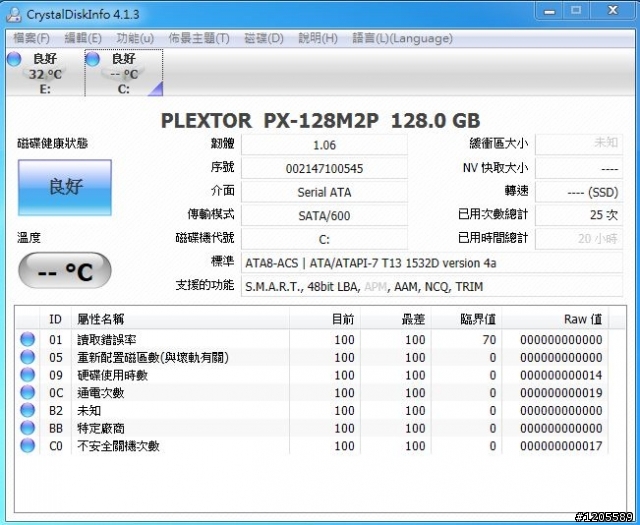Click the 屬性名稱 column header

pyautogui.click(x=180, y=319)
